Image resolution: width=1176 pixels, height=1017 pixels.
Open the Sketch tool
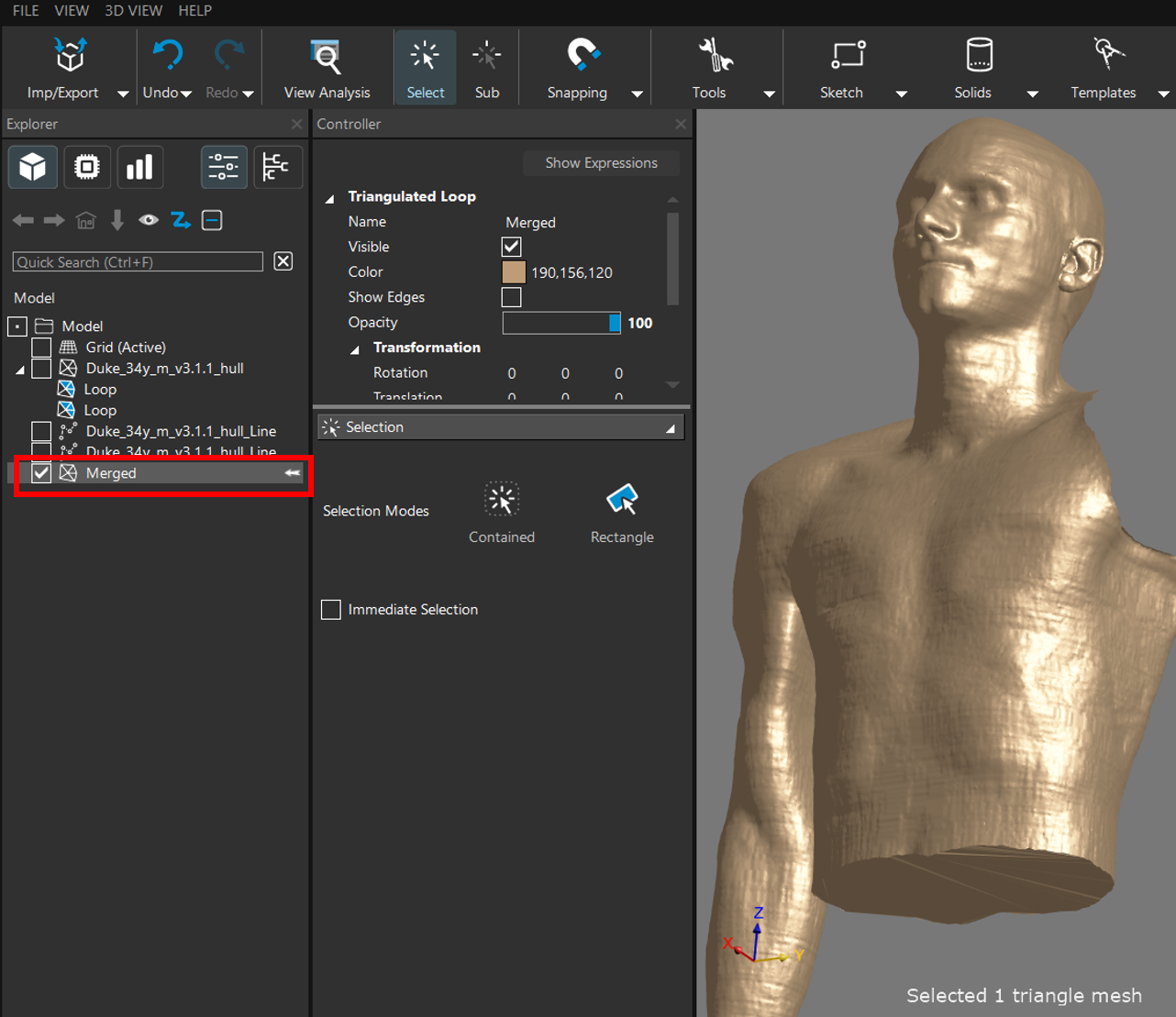[x=847, y=55]
